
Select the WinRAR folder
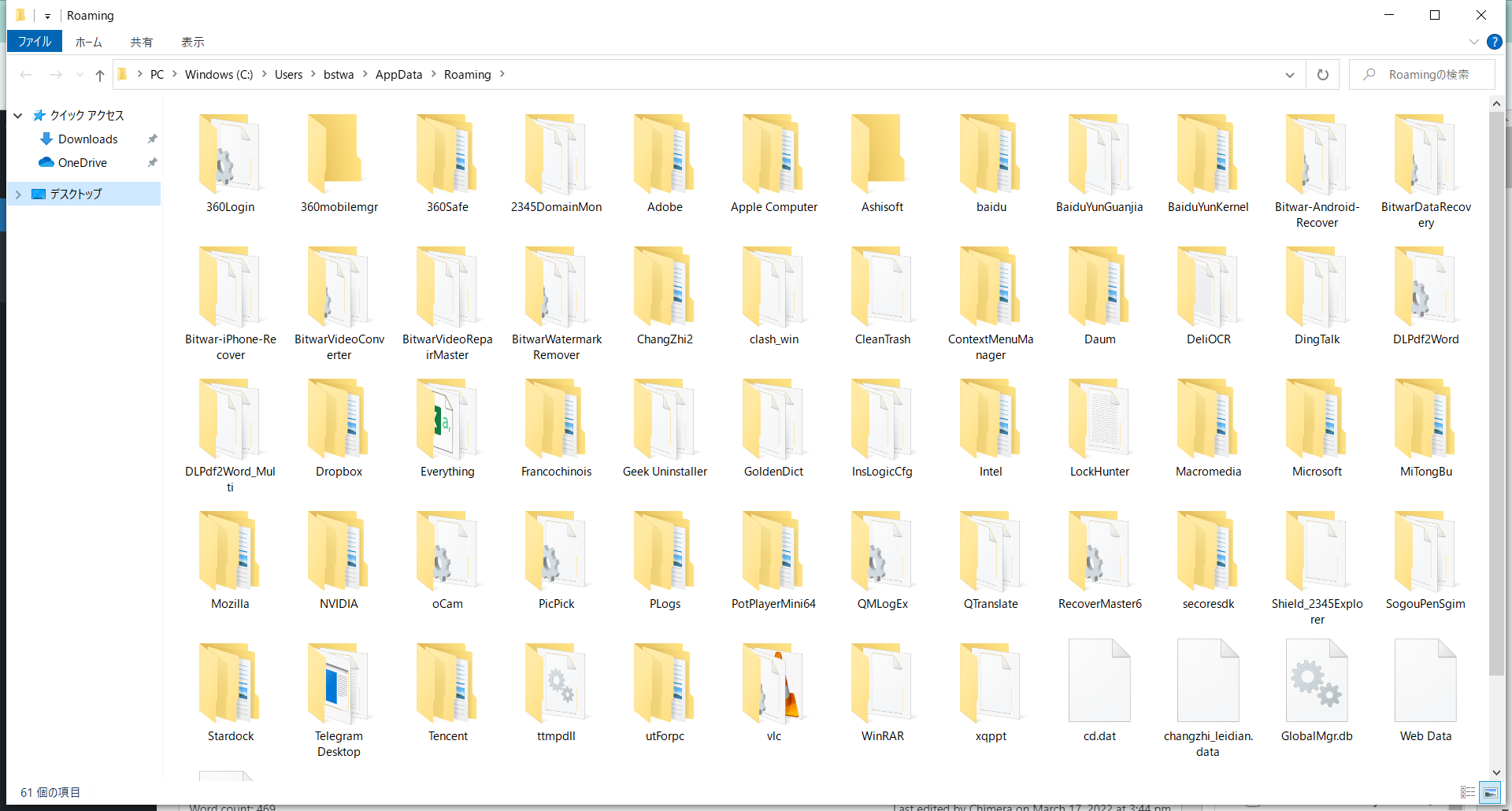coord(882,693)
